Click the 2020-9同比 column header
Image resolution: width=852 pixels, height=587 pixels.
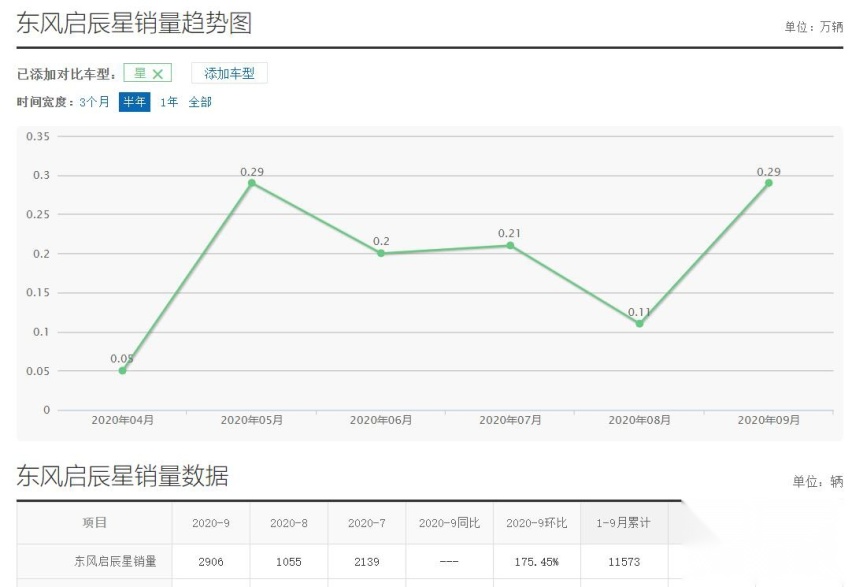point(449,523)
